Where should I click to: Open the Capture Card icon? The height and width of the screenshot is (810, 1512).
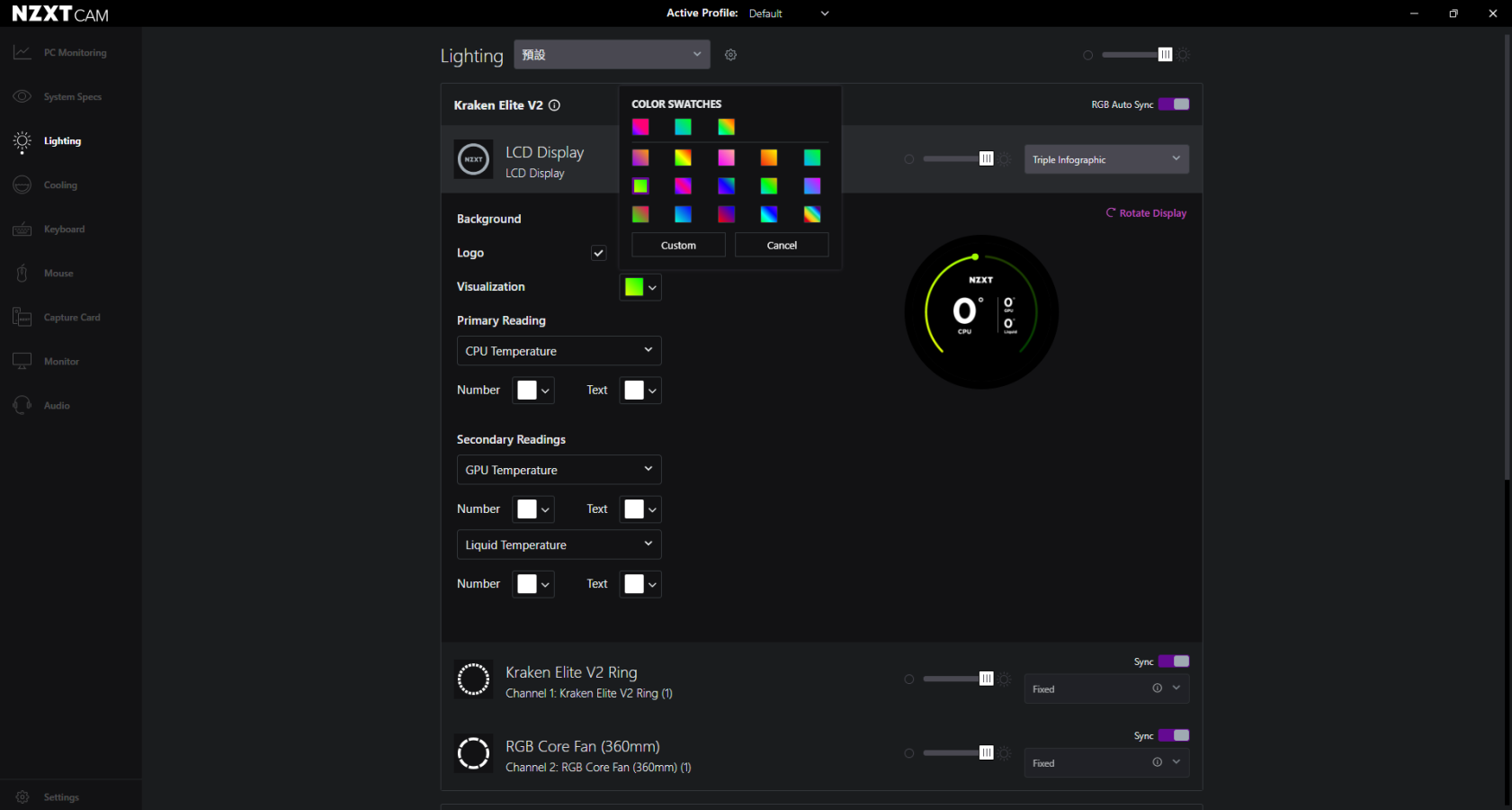click(x=22, y=318)
